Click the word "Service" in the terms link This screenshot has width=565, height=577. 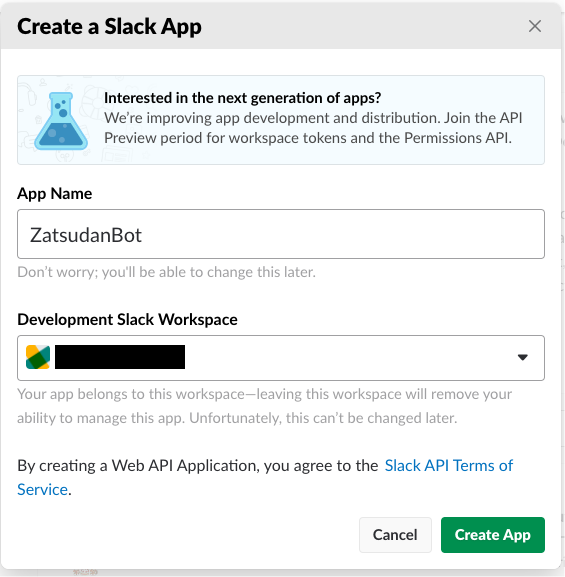pyautogui.click(x=42, y=490)
